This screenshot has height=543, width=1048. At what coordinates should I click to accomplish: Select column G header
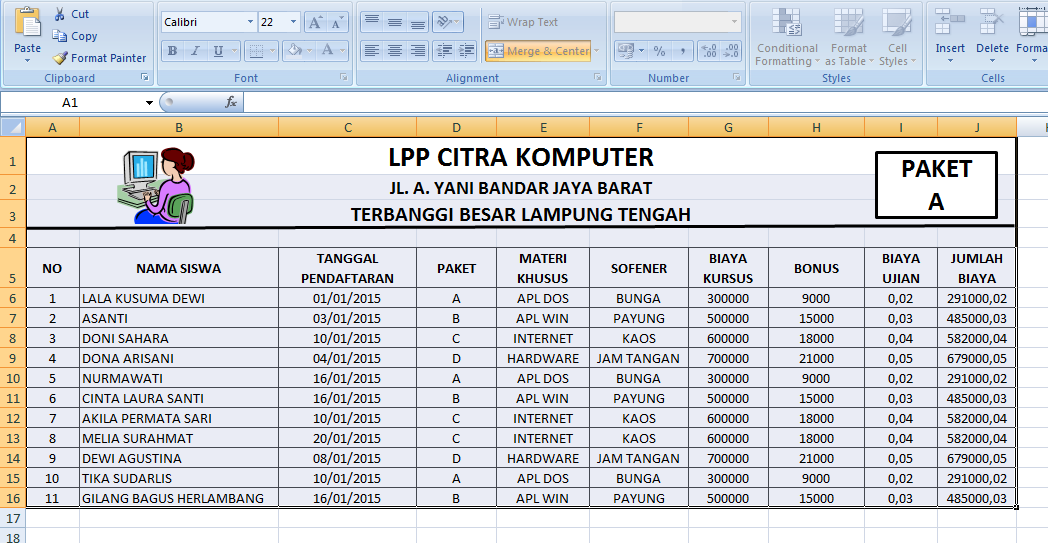coord(729,127)
